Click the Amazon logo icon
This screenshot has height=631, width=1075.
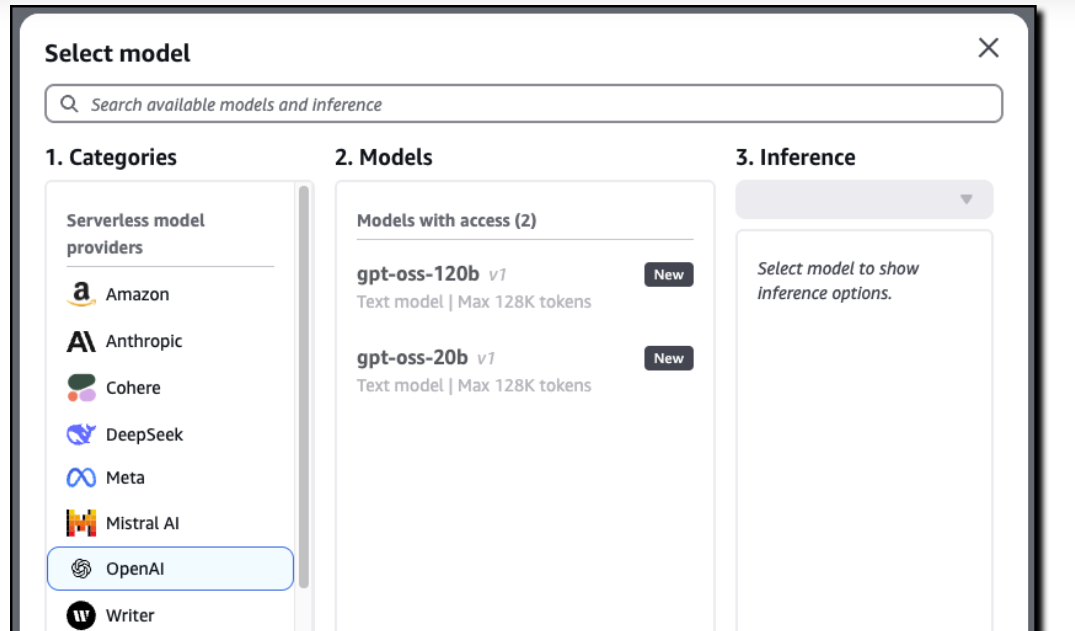click(81, 294)
